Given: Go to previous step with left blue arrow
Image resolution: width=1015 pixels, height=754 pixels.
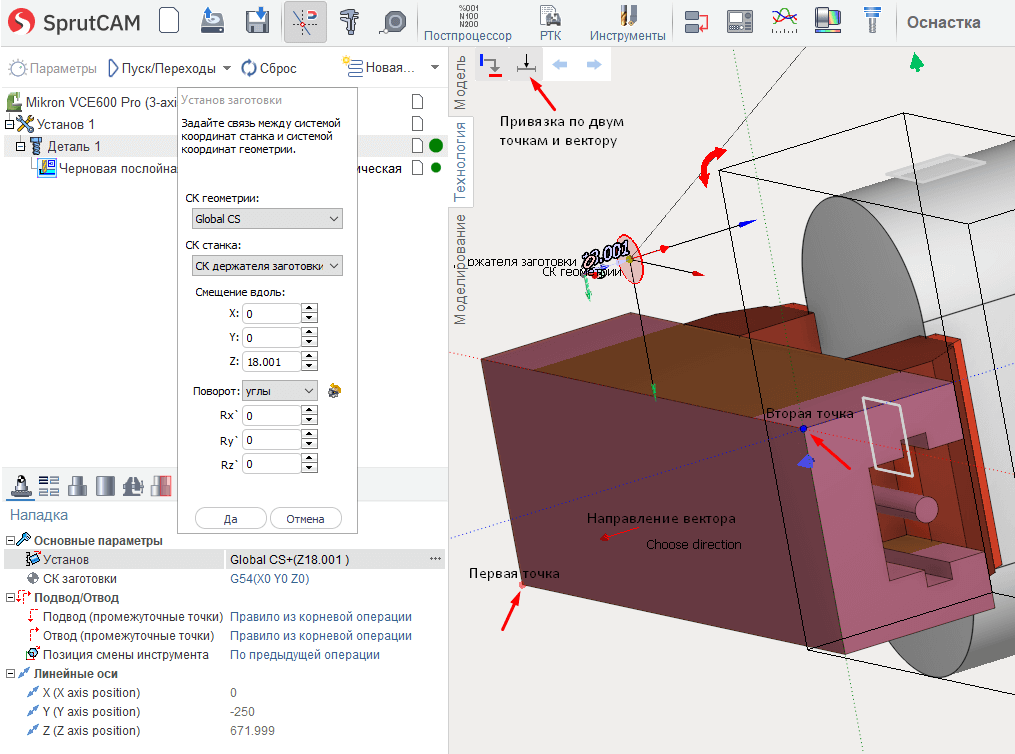Looking at the screenshot, I should (559, 65).
